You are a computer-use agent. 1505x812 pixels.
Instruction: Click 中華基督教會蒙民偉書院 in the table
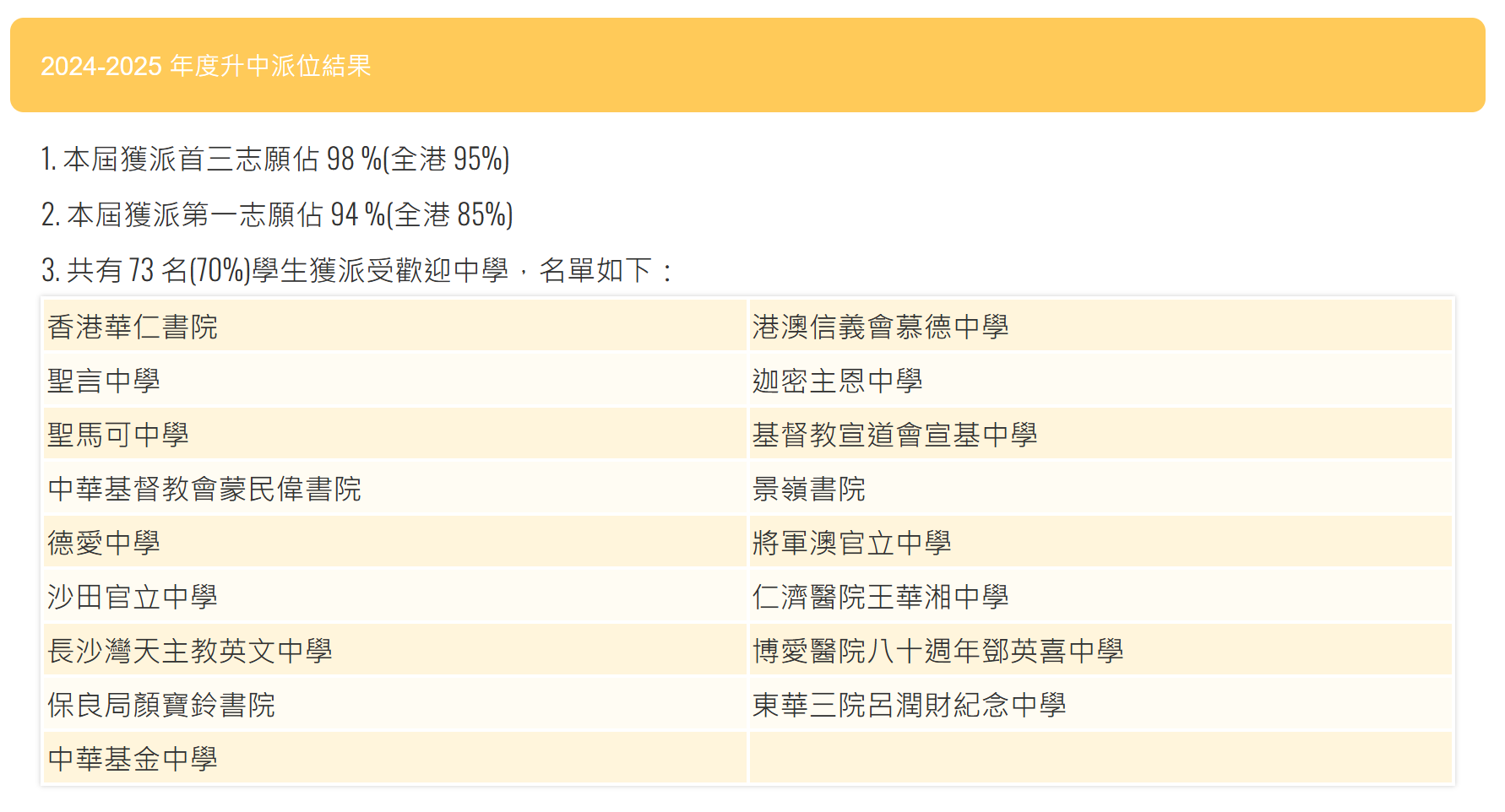(204, 489)
